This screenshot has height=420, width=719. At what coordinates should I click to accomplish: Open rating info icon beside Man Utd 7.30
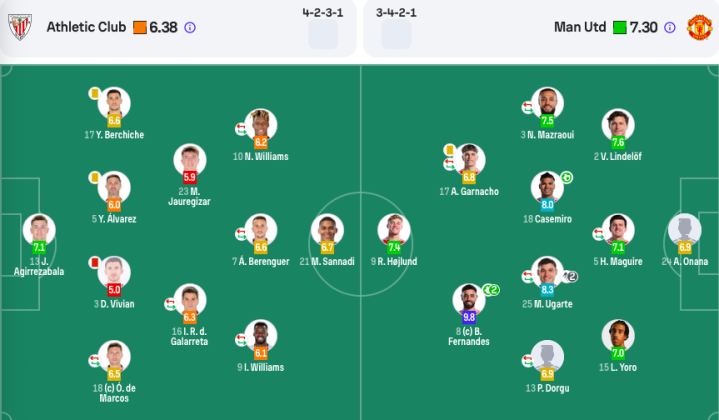point(670,28)
